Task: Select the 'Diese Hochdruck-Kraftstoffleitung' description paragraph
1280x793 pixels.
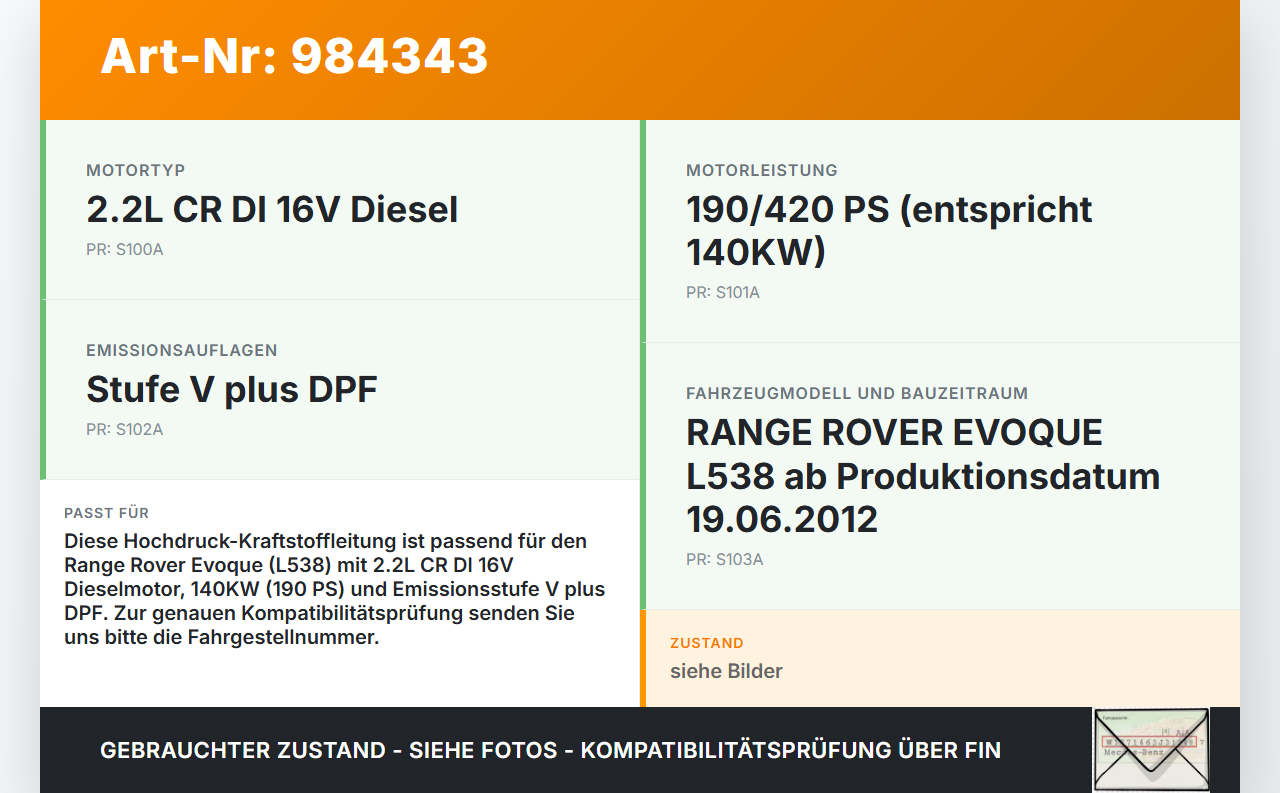Action: click(335, 590)
